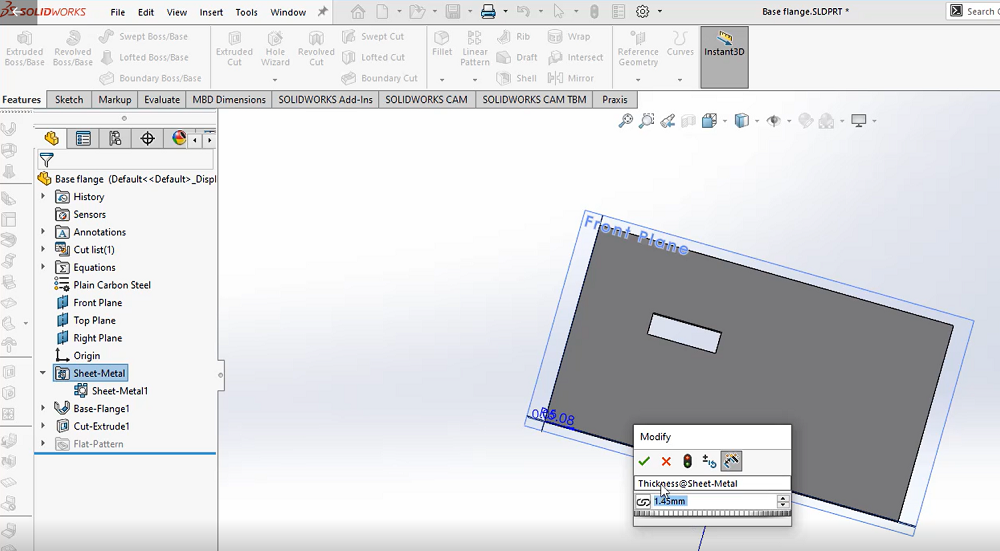Click the filter funnel icon
This screenshot has width=1000, height=551.
(47, 159)
